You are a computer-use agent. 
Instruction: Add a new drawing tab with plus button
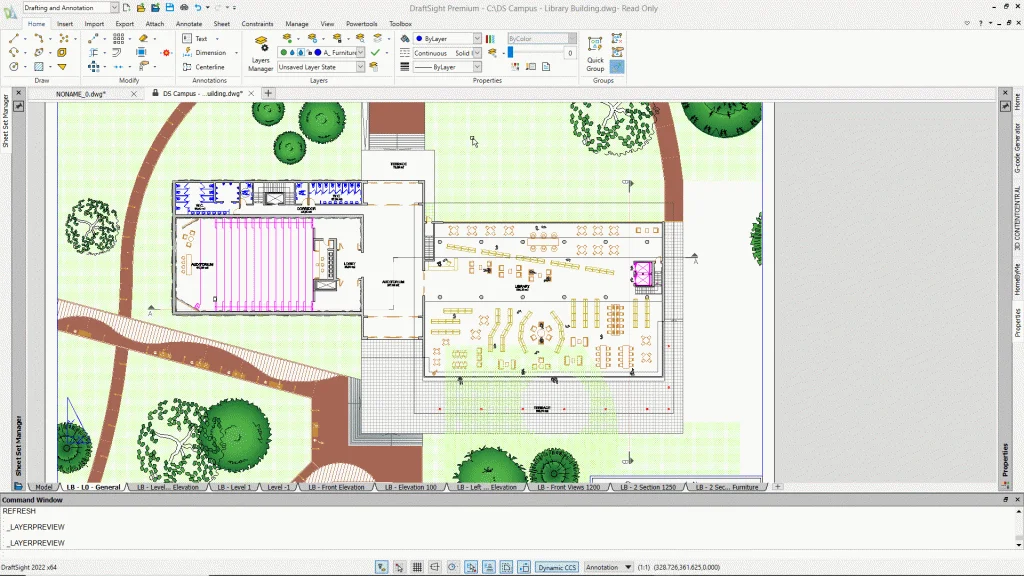tap(268, 93)
